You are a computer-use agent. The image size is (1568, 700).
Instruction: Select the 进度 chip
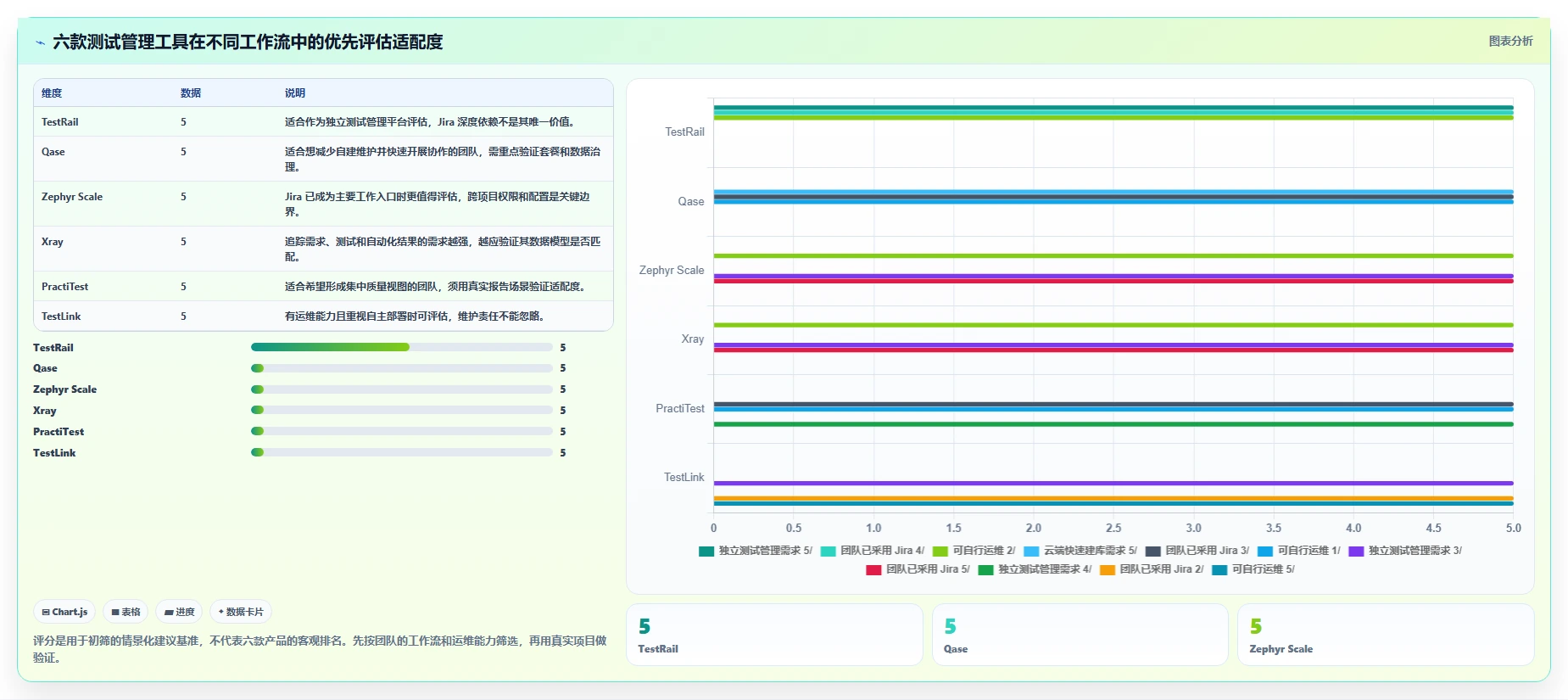tap(179, 612)
